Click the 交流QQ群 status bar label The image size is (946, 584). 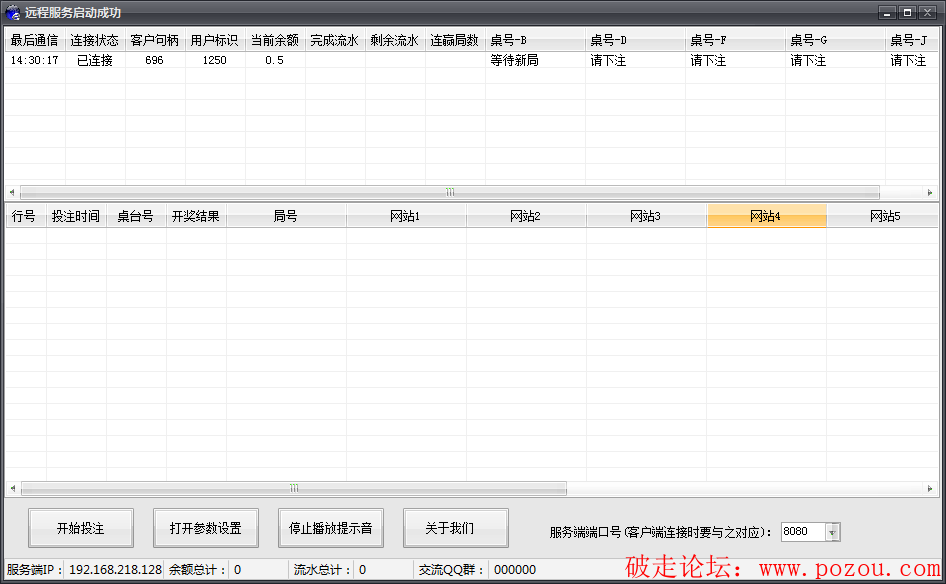coord(452,570)
